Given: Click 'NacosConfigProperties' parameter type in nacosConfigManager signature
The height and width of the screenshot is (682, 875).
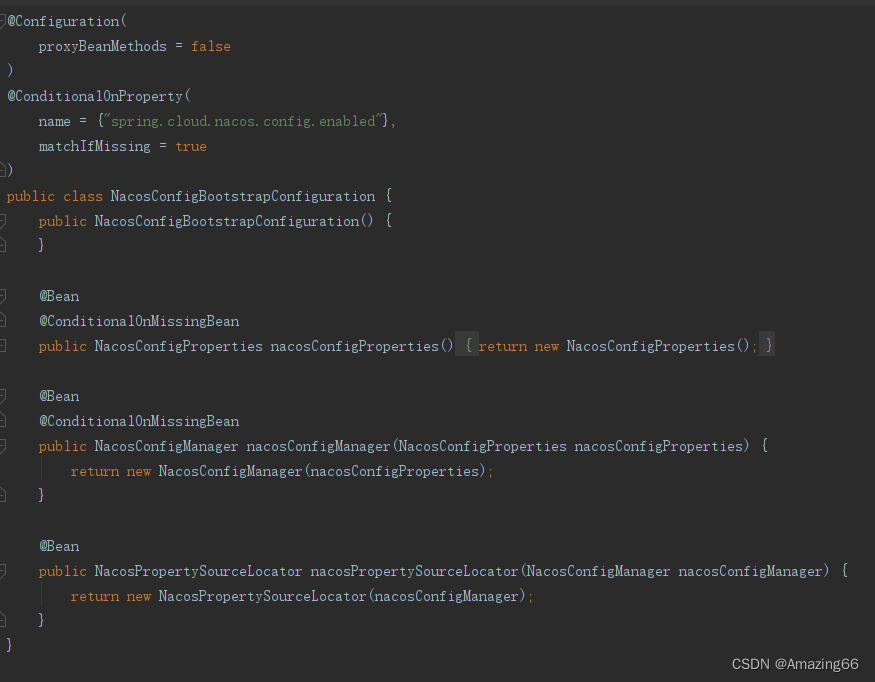Looking at the screenshot, I should click(483, 446).
